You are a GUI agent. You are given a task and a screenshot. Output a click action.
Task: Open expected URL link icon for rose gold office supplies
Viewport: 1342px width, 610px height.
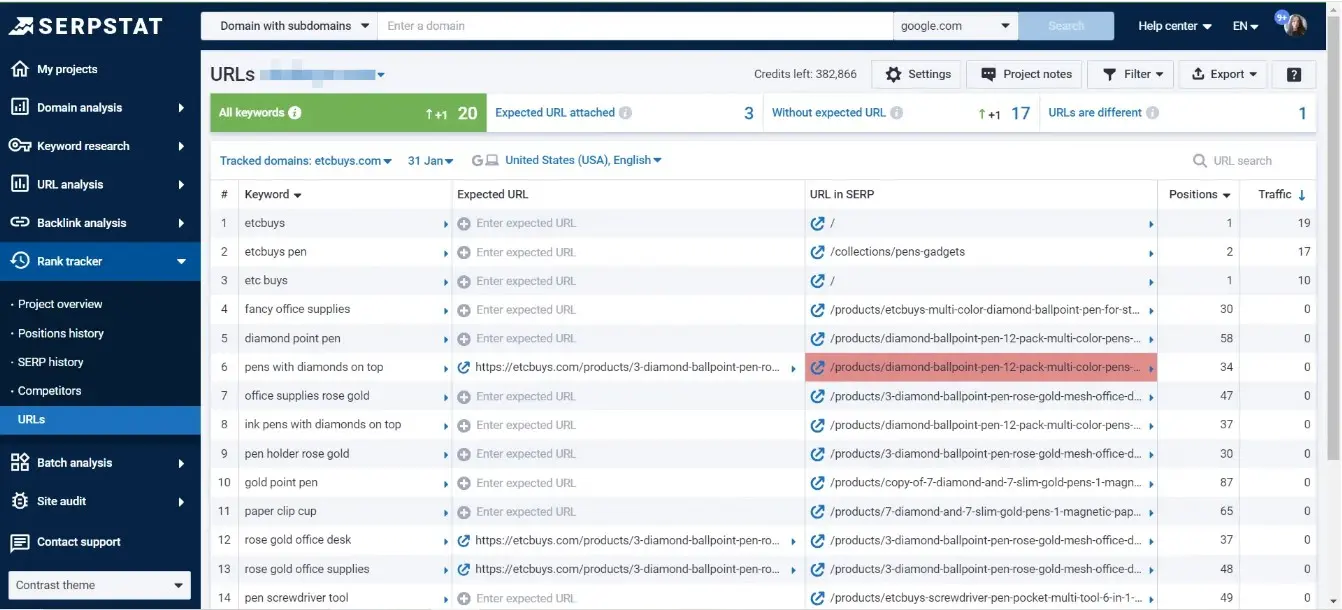[464, 570]
